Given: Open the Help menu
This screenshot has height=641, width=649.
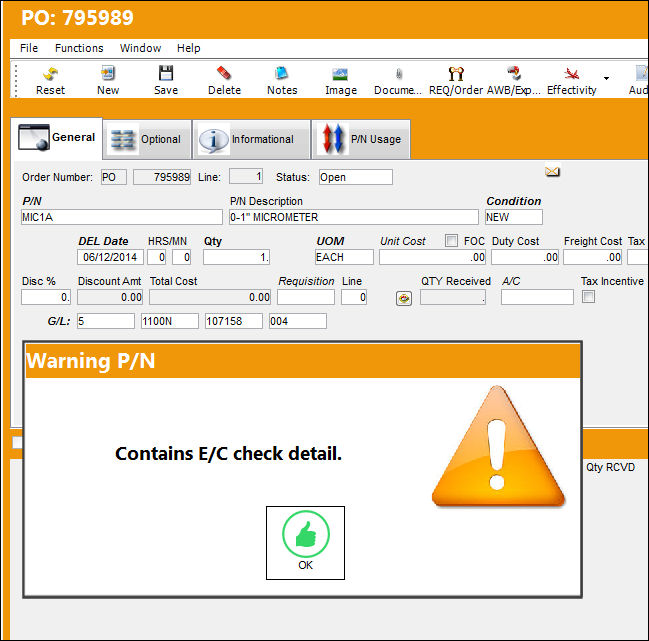Looking at the screenshot, I should [x=189, y=48].
